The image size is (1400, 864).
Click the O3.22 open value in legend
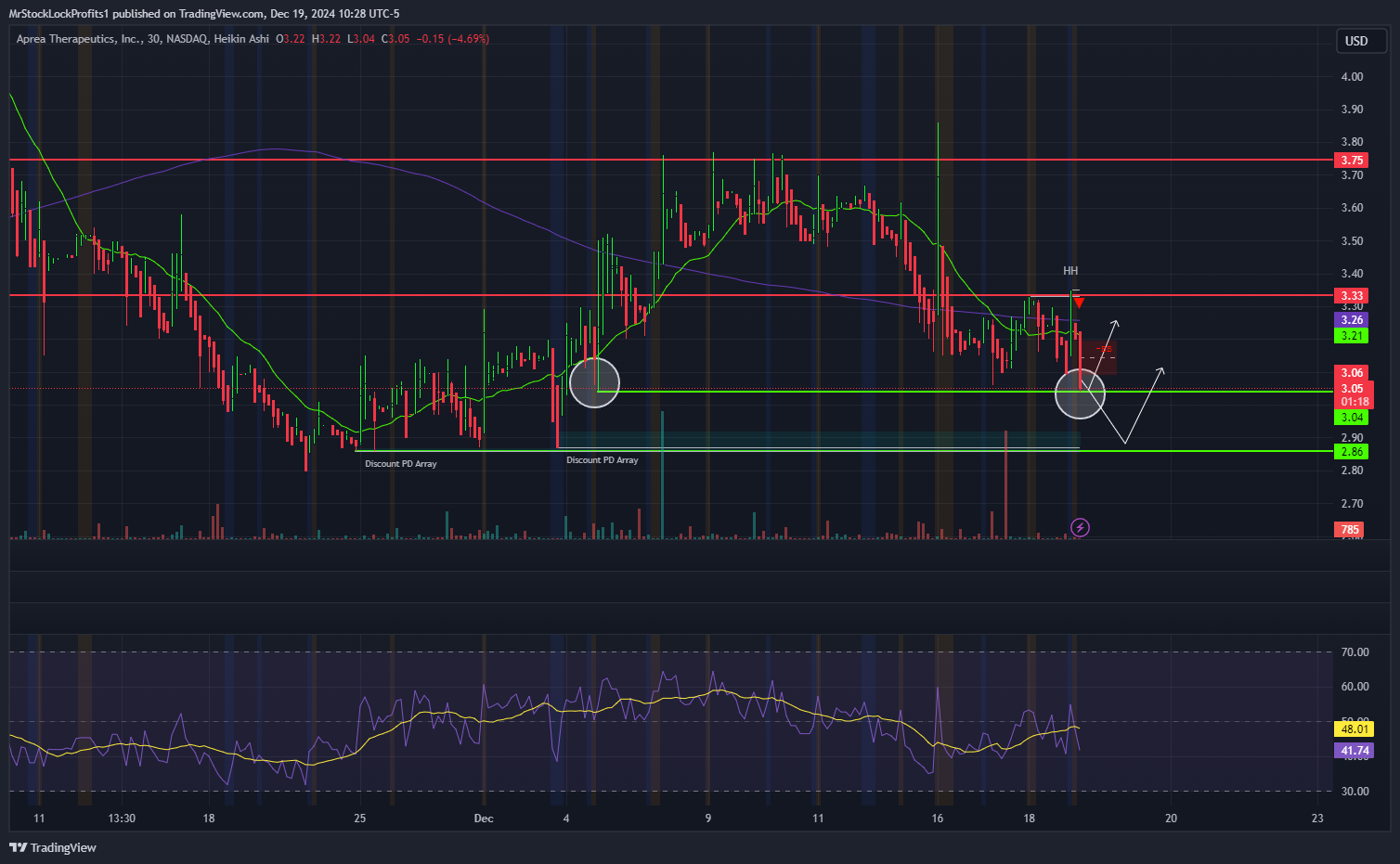coord(291,39)
